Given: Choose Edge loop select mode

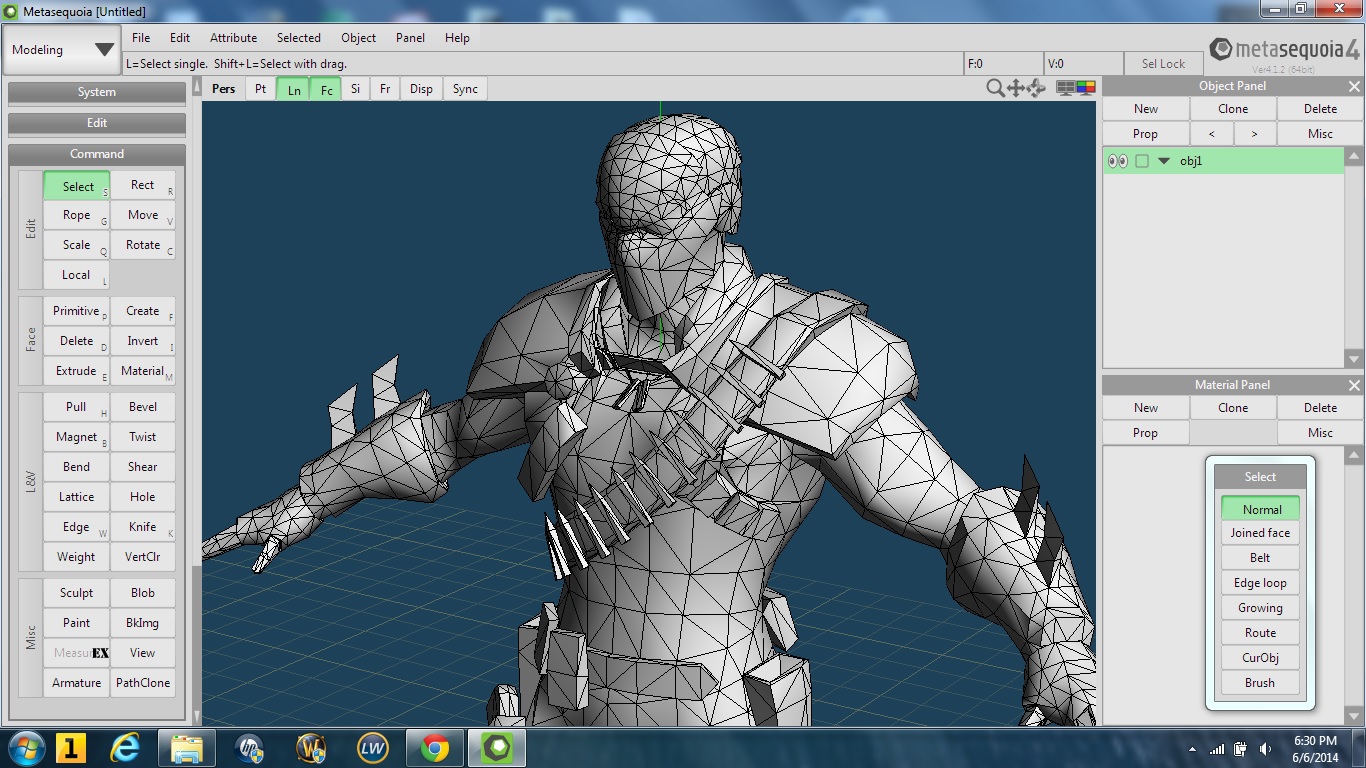Looking at the screenshot, I should coord(1260,583).
